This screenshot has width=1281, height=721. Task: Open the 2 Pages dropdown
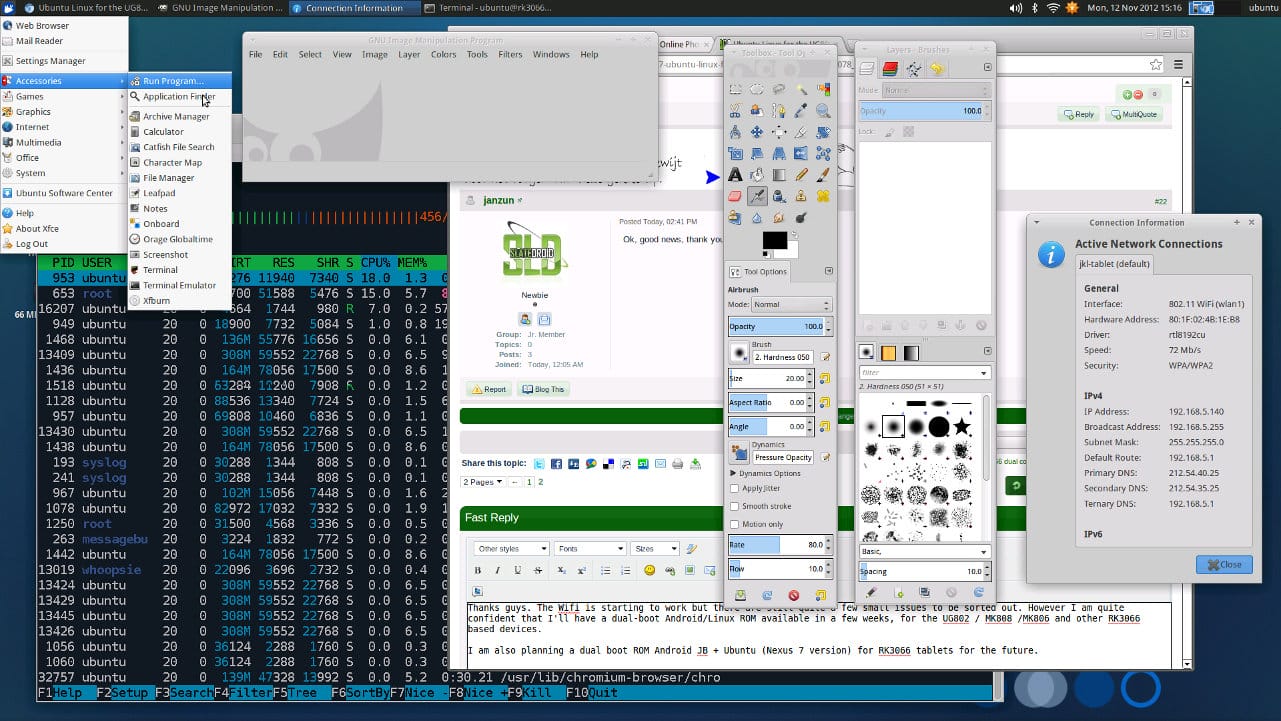coord(483,482)
